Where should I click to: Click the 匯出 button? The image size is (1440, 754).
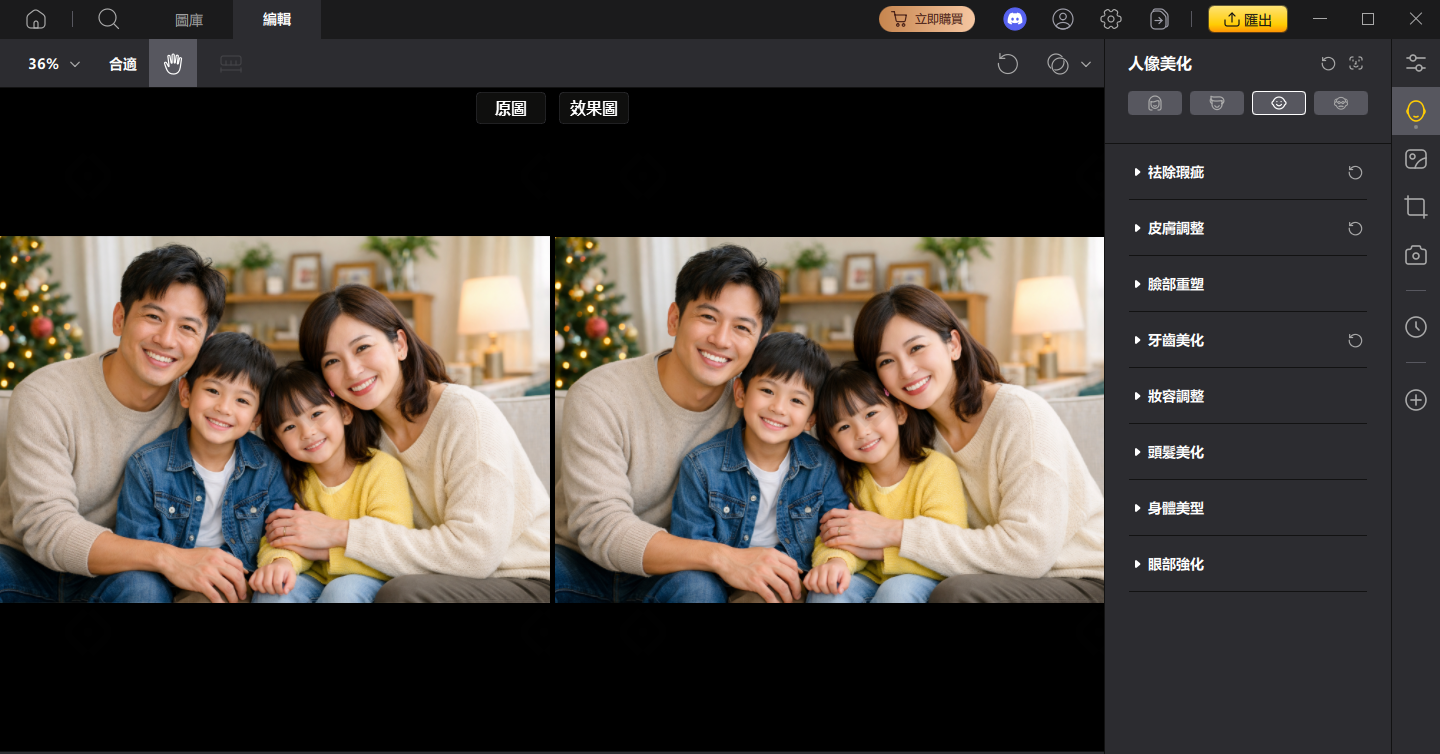tap(1248, 18)
